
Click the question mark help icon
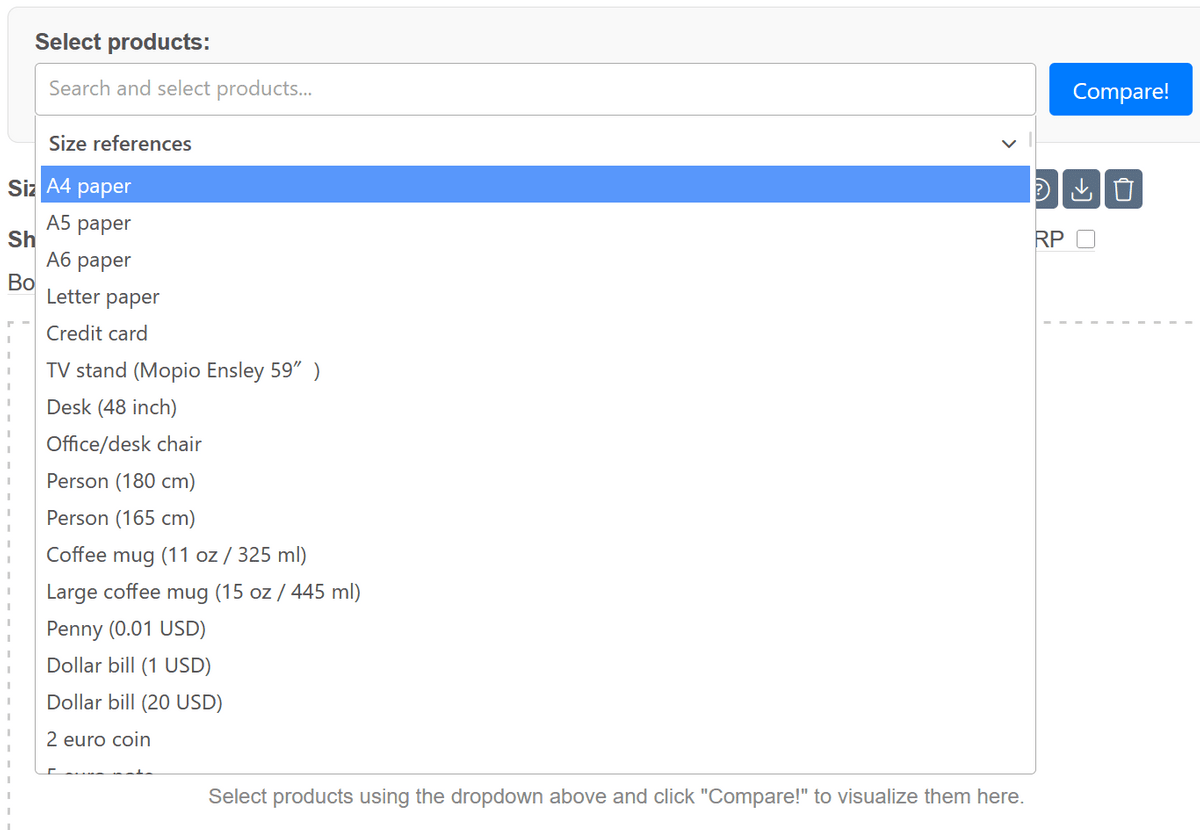point(1043,189)
